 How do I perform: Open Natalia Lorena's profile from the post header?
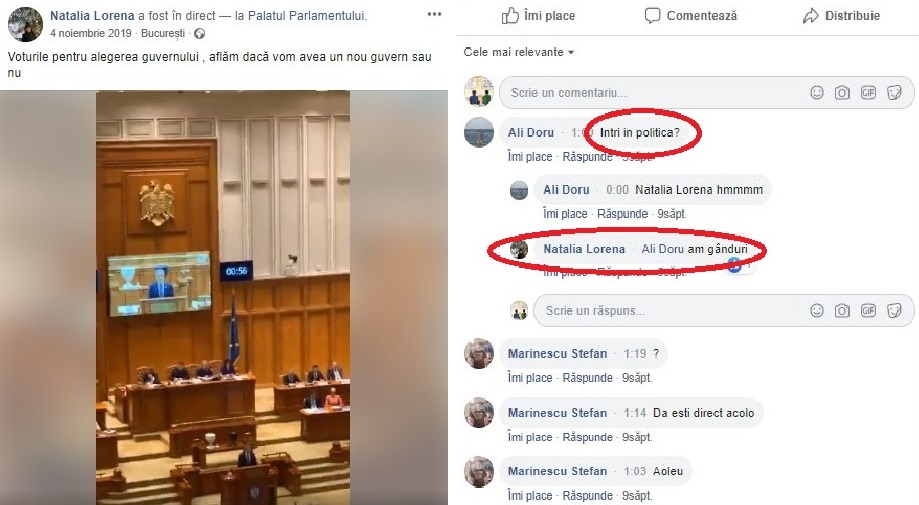(92, 16)
